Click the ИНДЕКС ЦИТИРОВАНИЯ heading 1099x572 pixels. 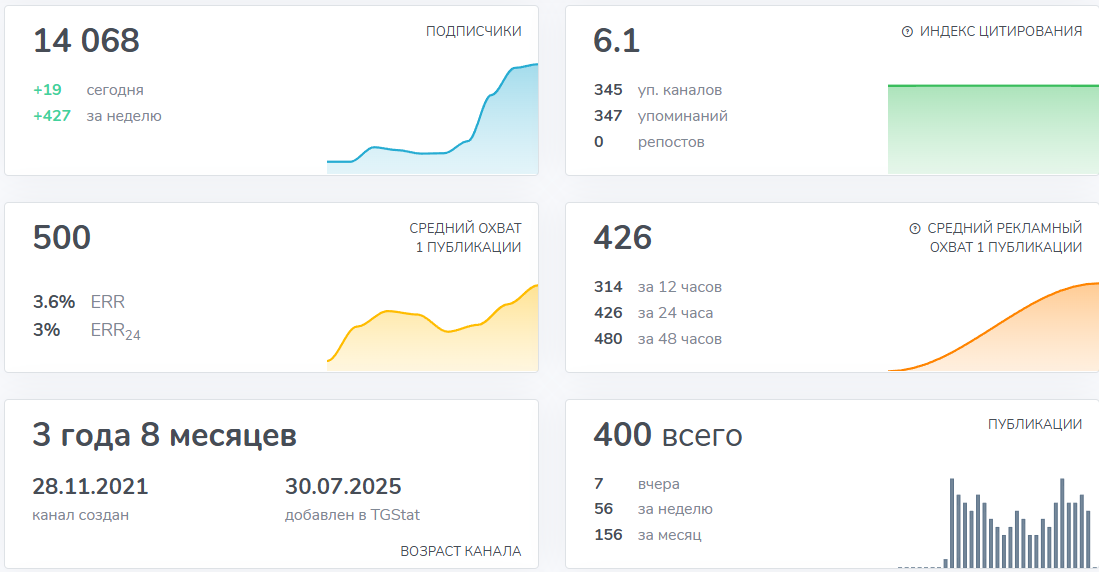click(1001, 32)
